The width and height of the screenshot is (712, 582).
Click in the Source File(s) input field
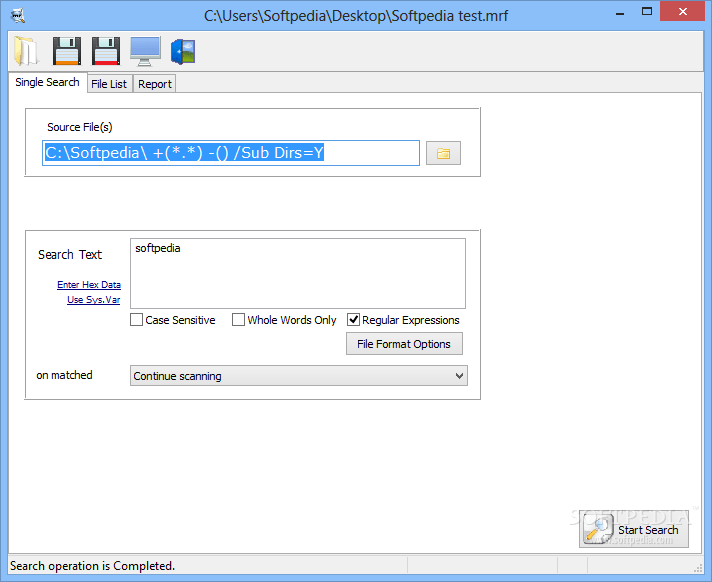[x=231, y=153]
